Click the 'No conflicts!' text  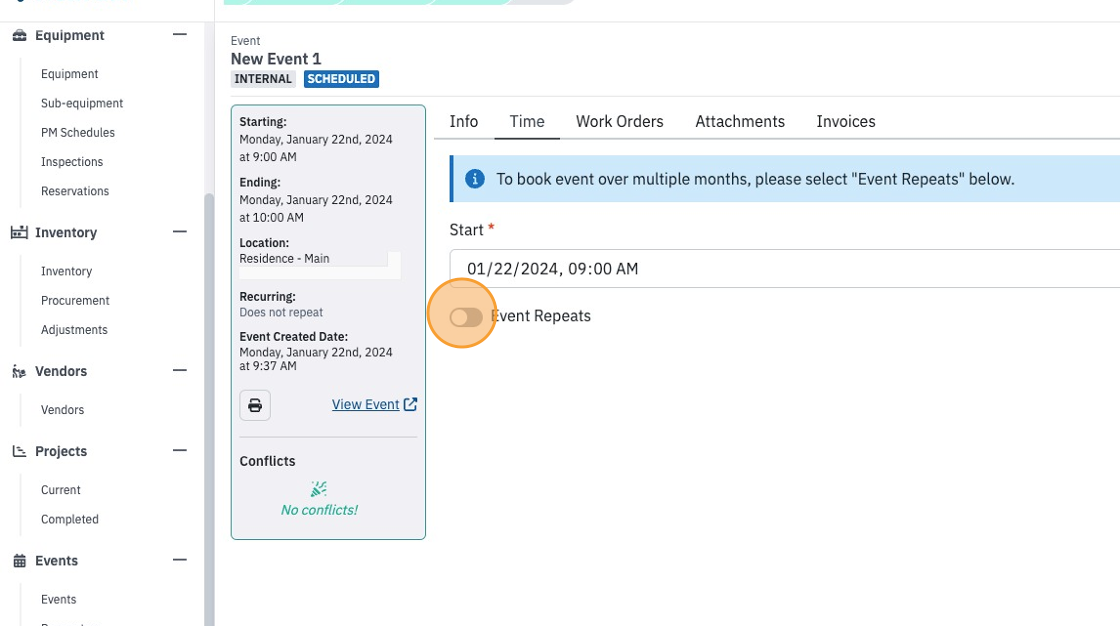[x=319, y=510]
